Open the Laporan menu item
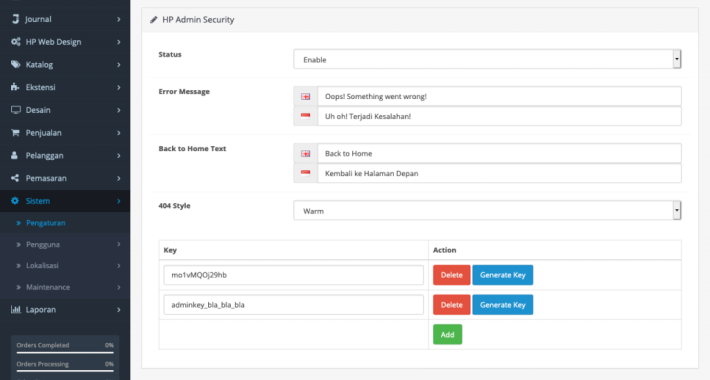 (x=65, y=309)
